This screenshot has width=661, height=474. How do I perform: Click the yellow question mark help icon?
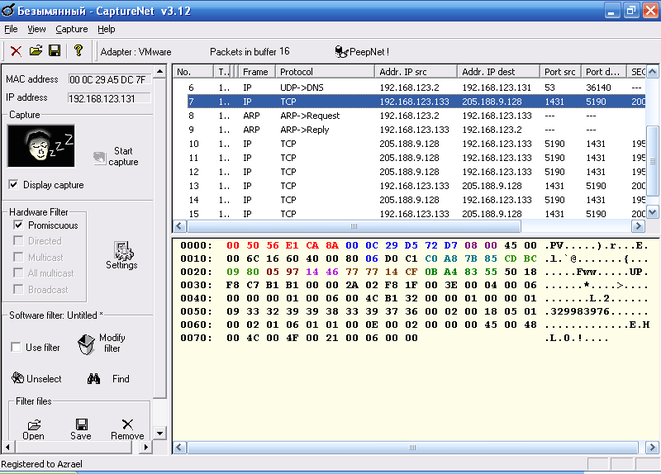point(78,51)
